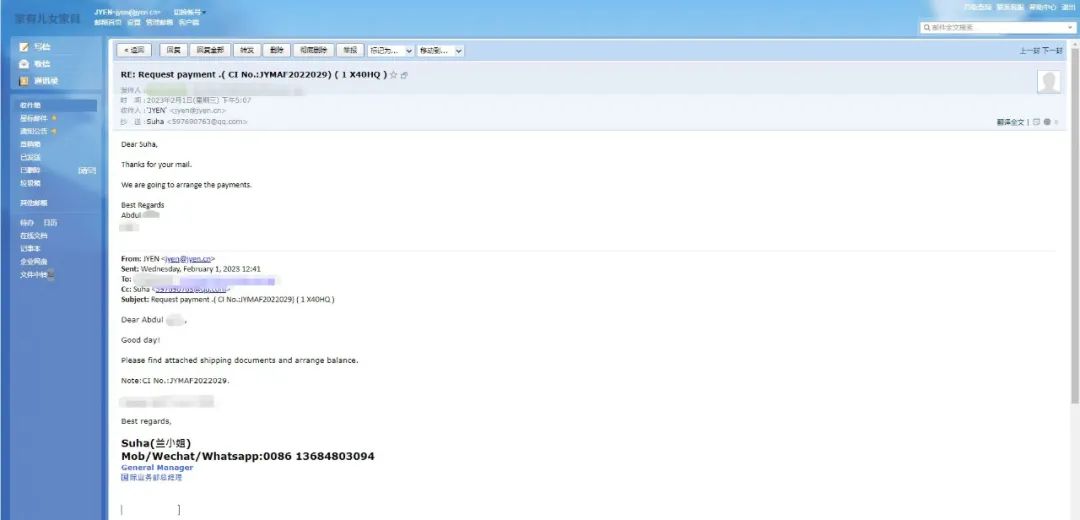Open the 标记为 mark-as dropdown

[x=390, y=50]
